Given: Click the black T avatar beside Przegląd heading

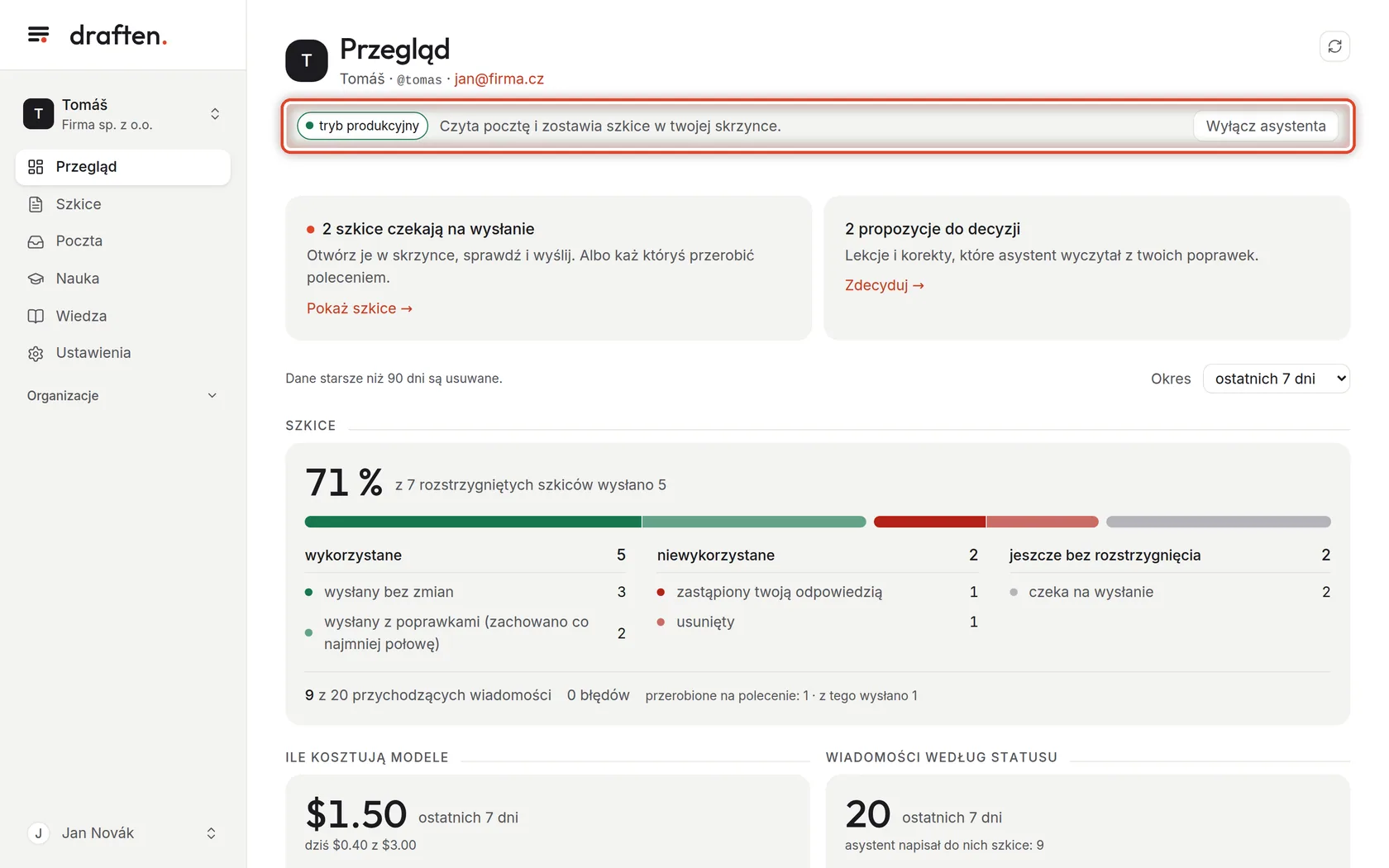Looking at the screenshot, I should click(x=307, y=60).
